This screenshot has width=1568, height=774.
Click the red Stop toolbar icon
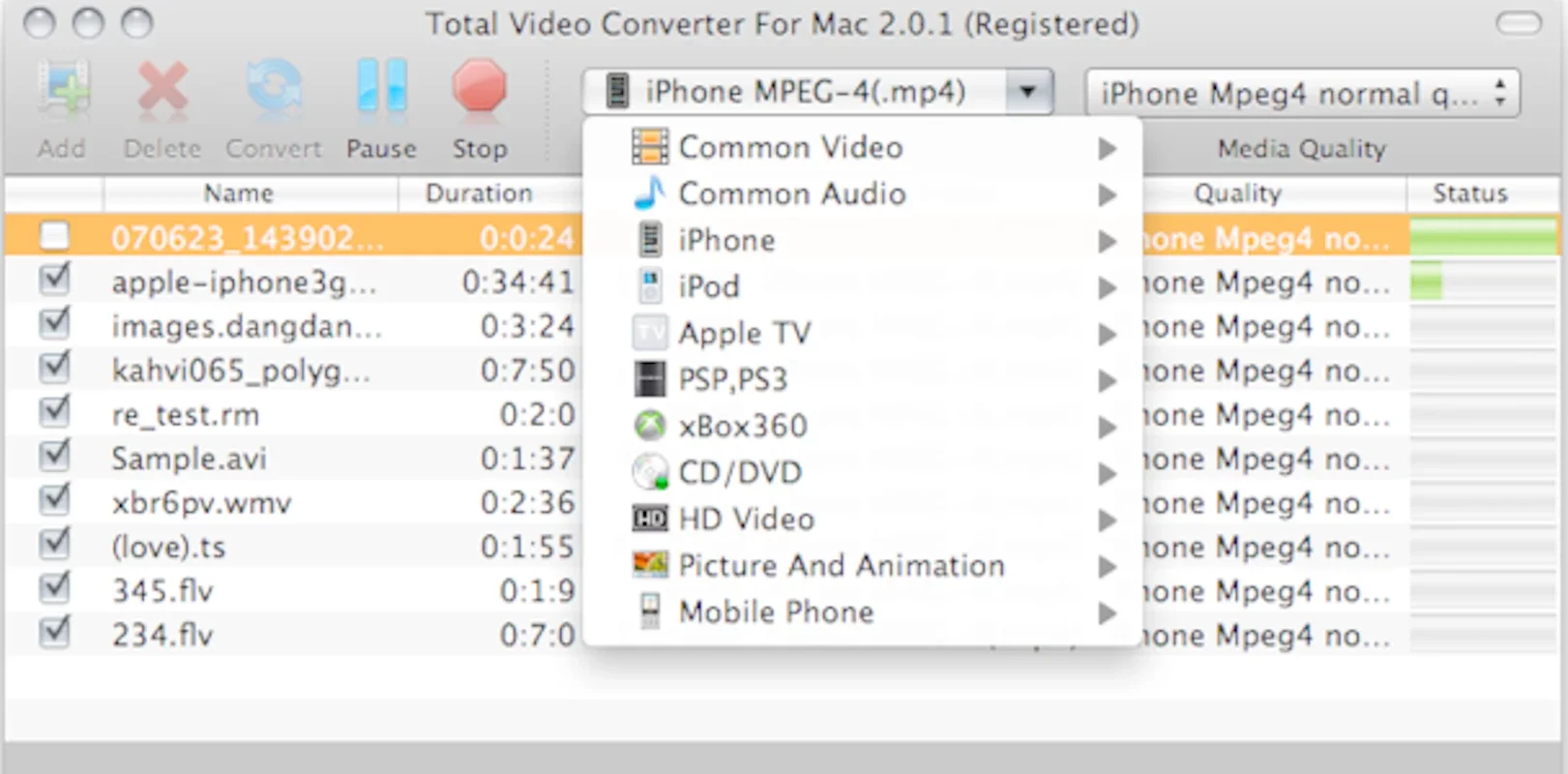click(479, 87)
